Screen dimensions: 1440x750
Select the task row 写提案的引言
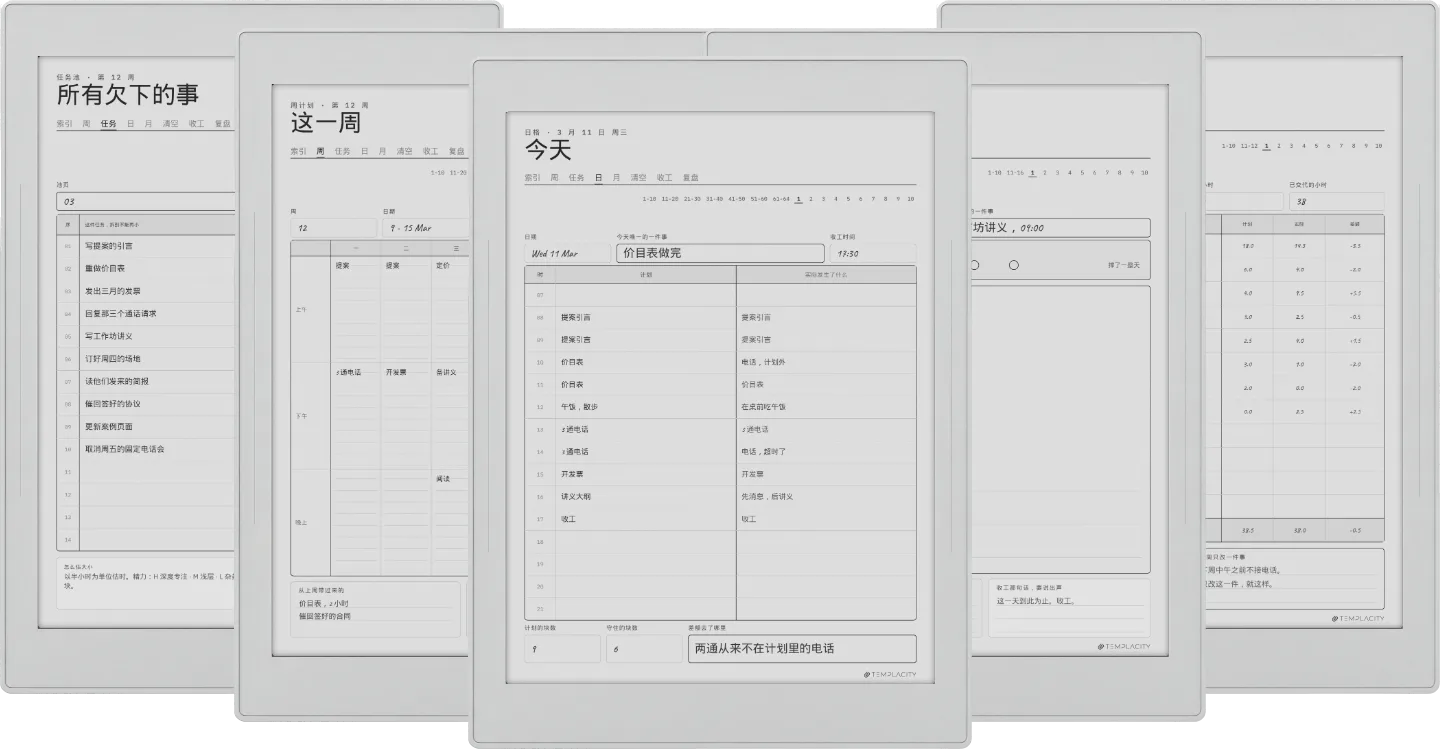coord(146,246)
